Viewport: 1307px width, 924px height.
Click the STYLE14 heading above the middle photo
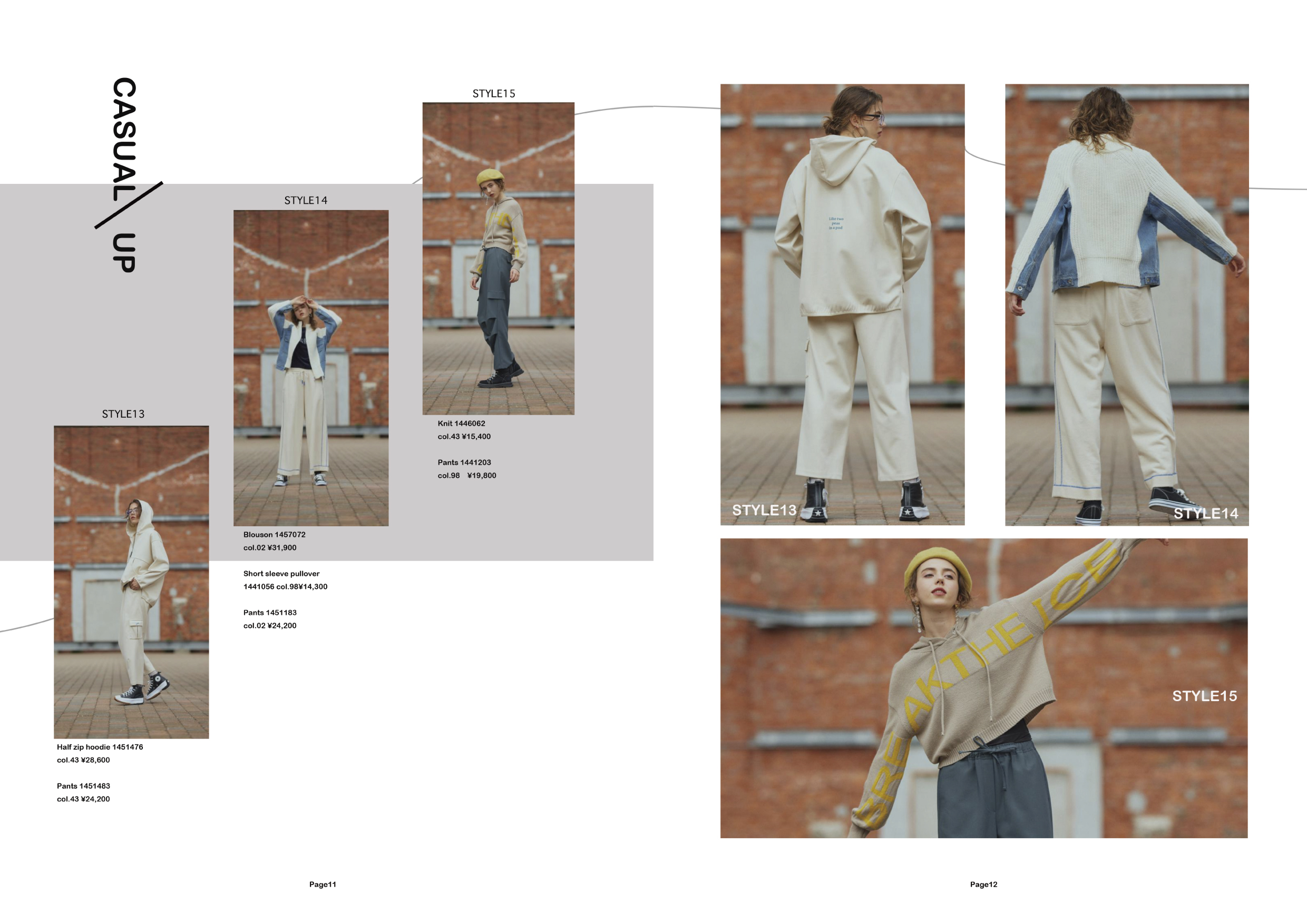(306, 200)
